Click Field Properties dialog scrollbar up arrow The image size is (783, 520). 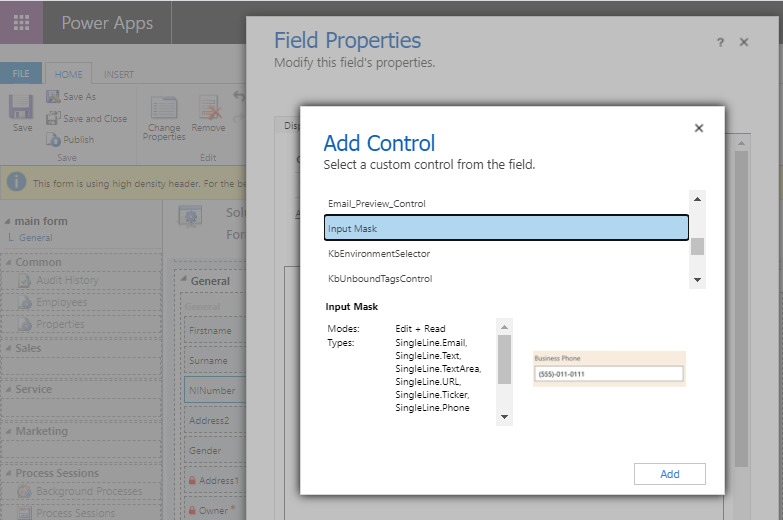click(742, 143)
